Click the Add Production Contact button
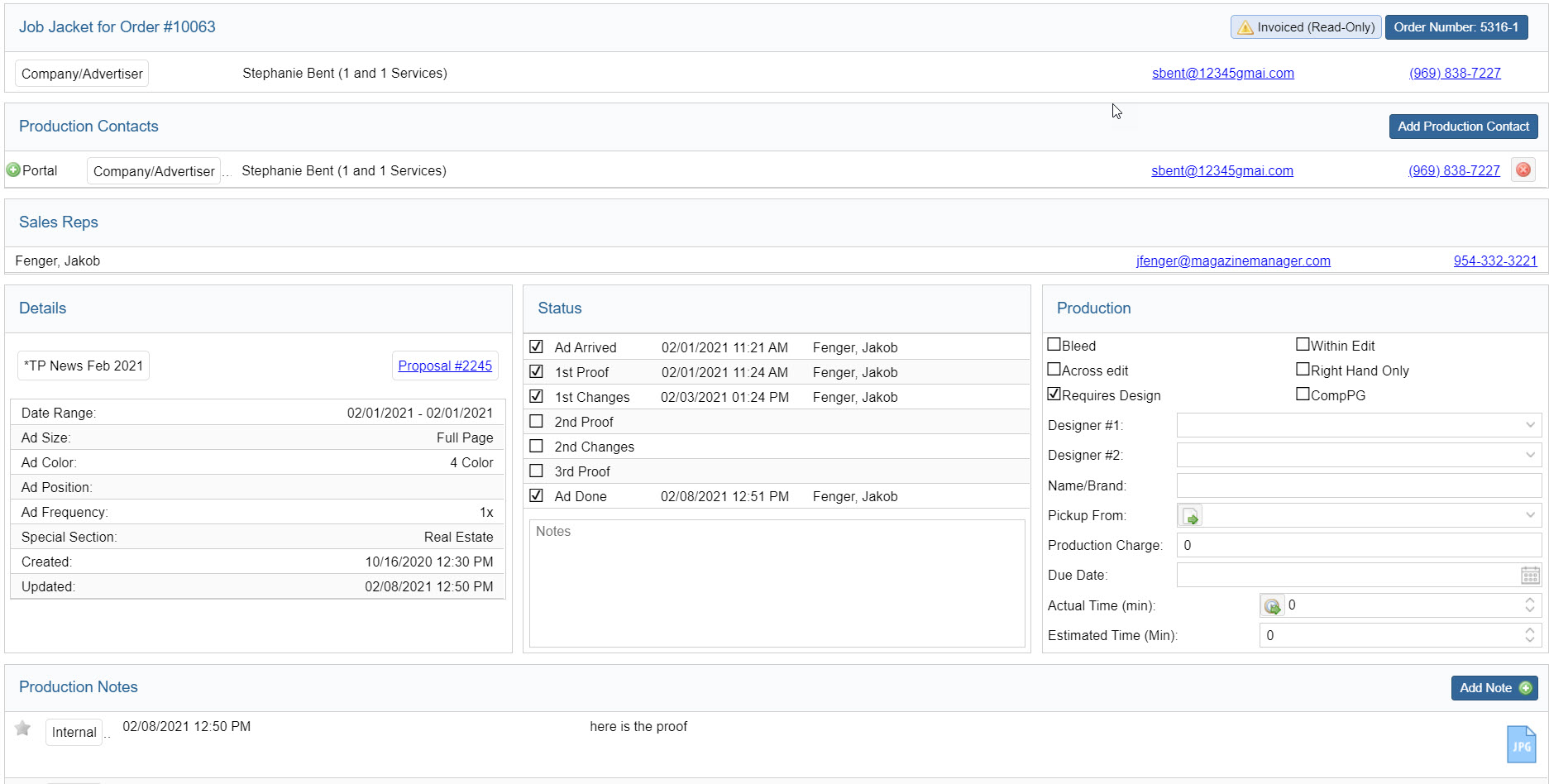Image resolution: width=1549 pixels, height=784 pixels. 1462,127
